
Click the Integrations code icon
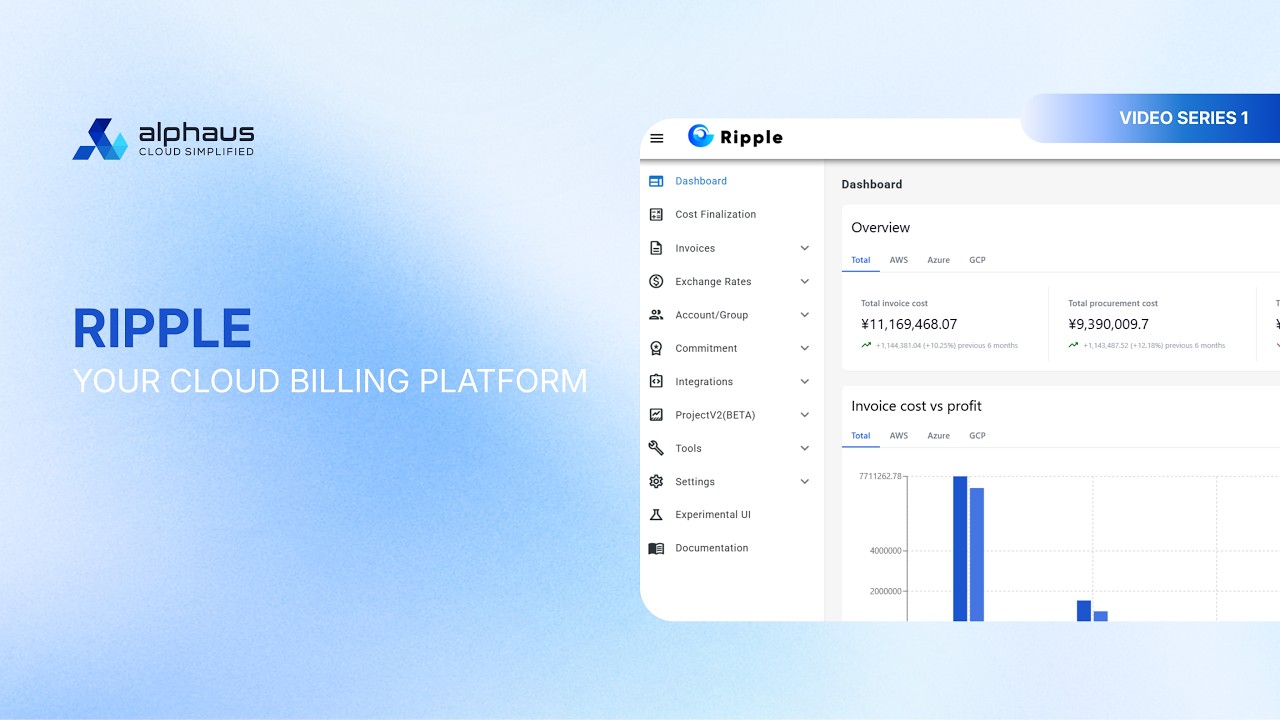pyautogui.click(x=656, y=381)
